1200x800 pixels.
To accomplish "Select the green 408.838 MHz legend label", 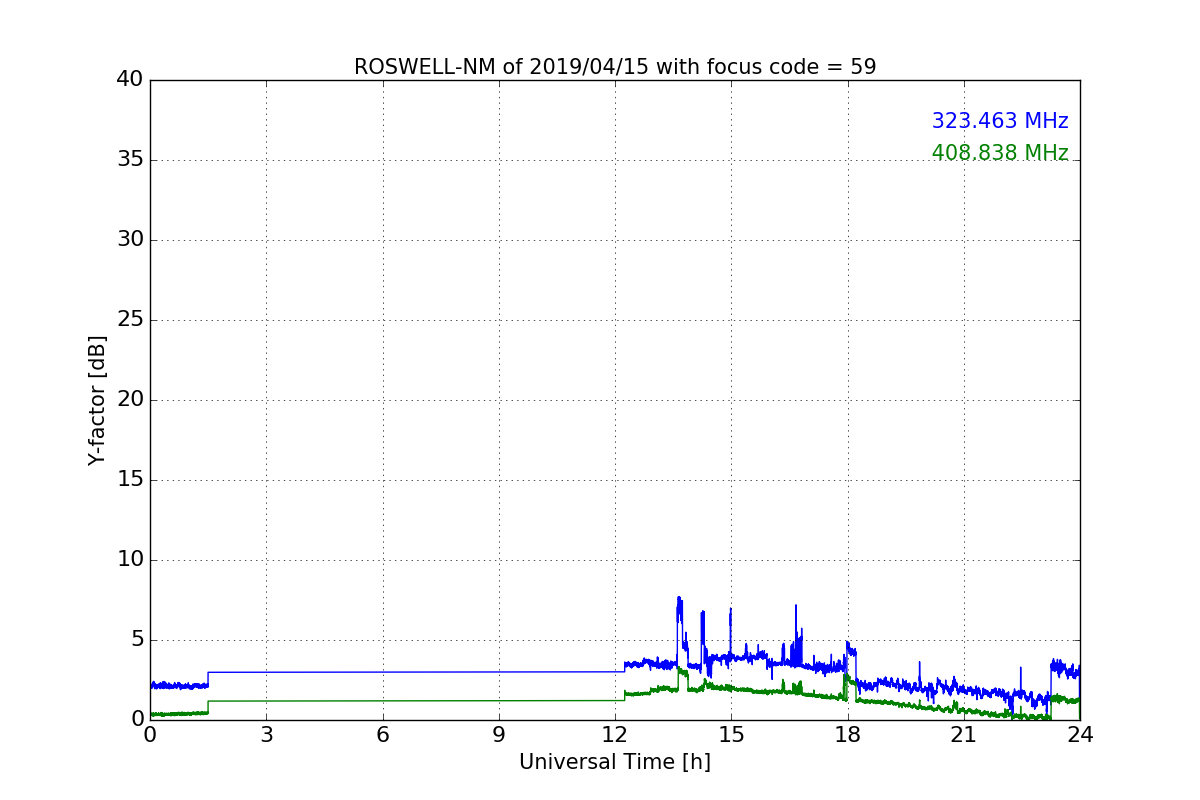I will (x=1000, y=153).
